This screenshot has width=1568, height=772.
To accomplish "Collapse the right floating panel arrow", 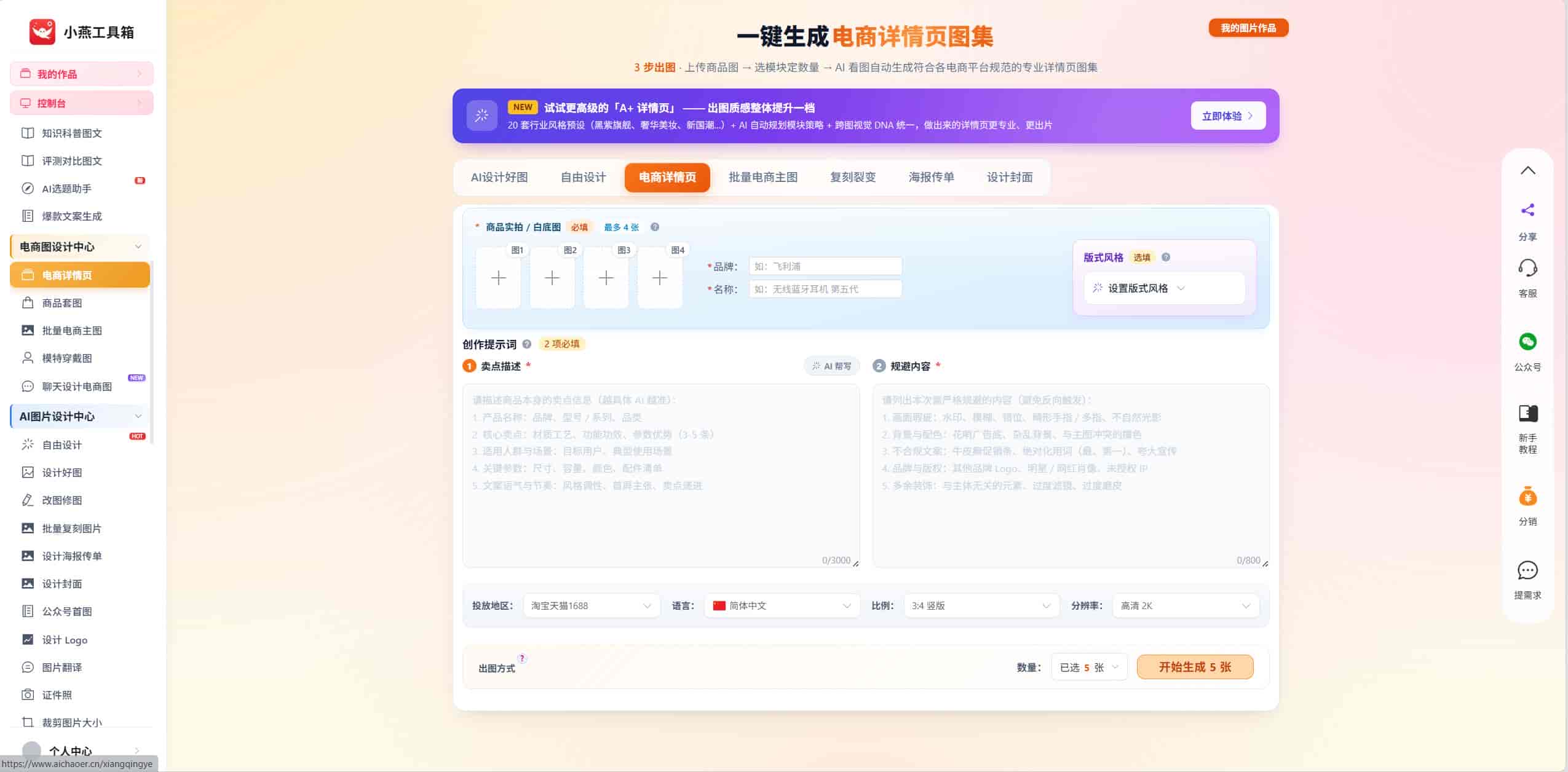I will (1527, 171).
